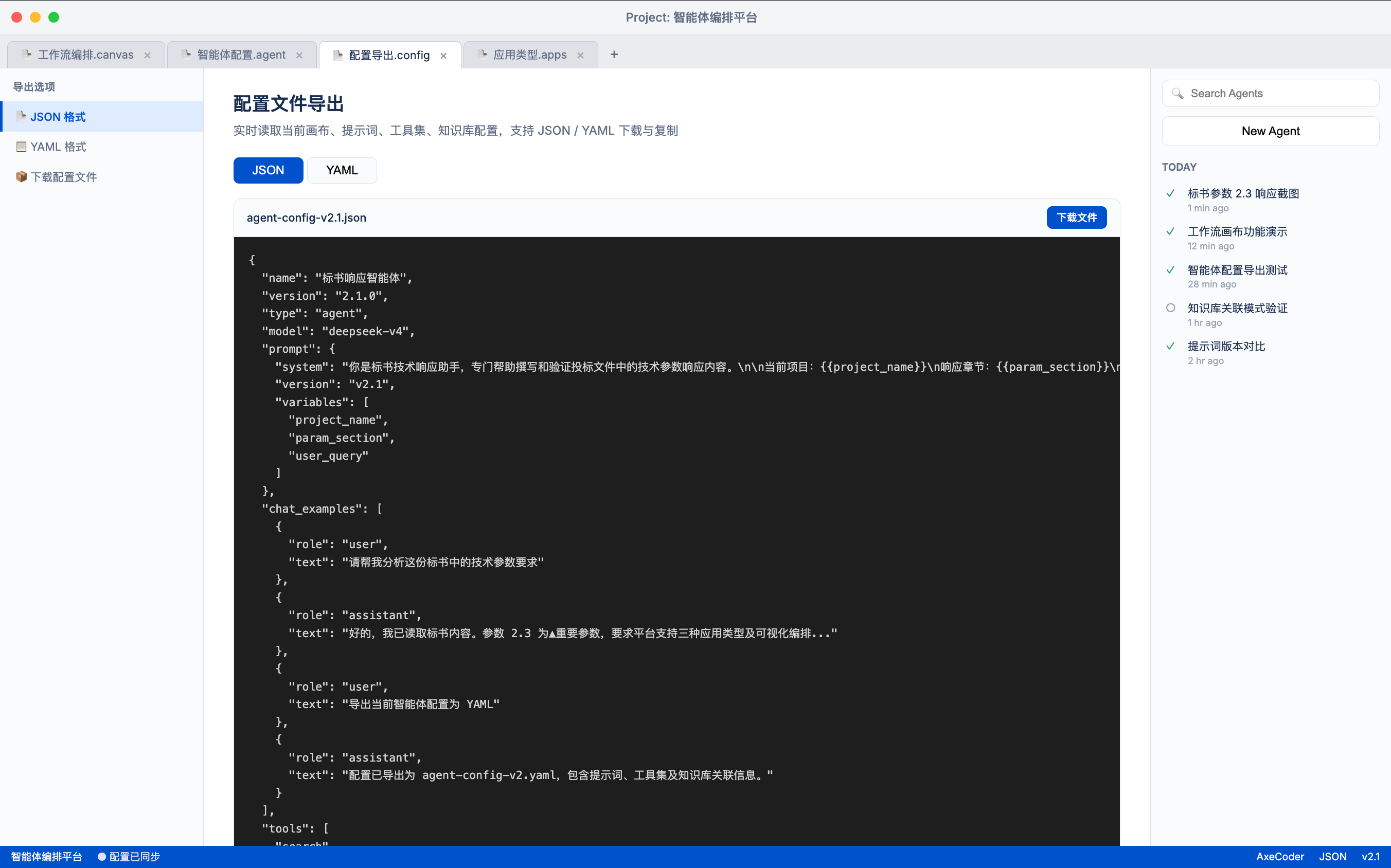Open the 工作流画布功能演示 session
The image size is (1391, 868).
point(1271,238)
